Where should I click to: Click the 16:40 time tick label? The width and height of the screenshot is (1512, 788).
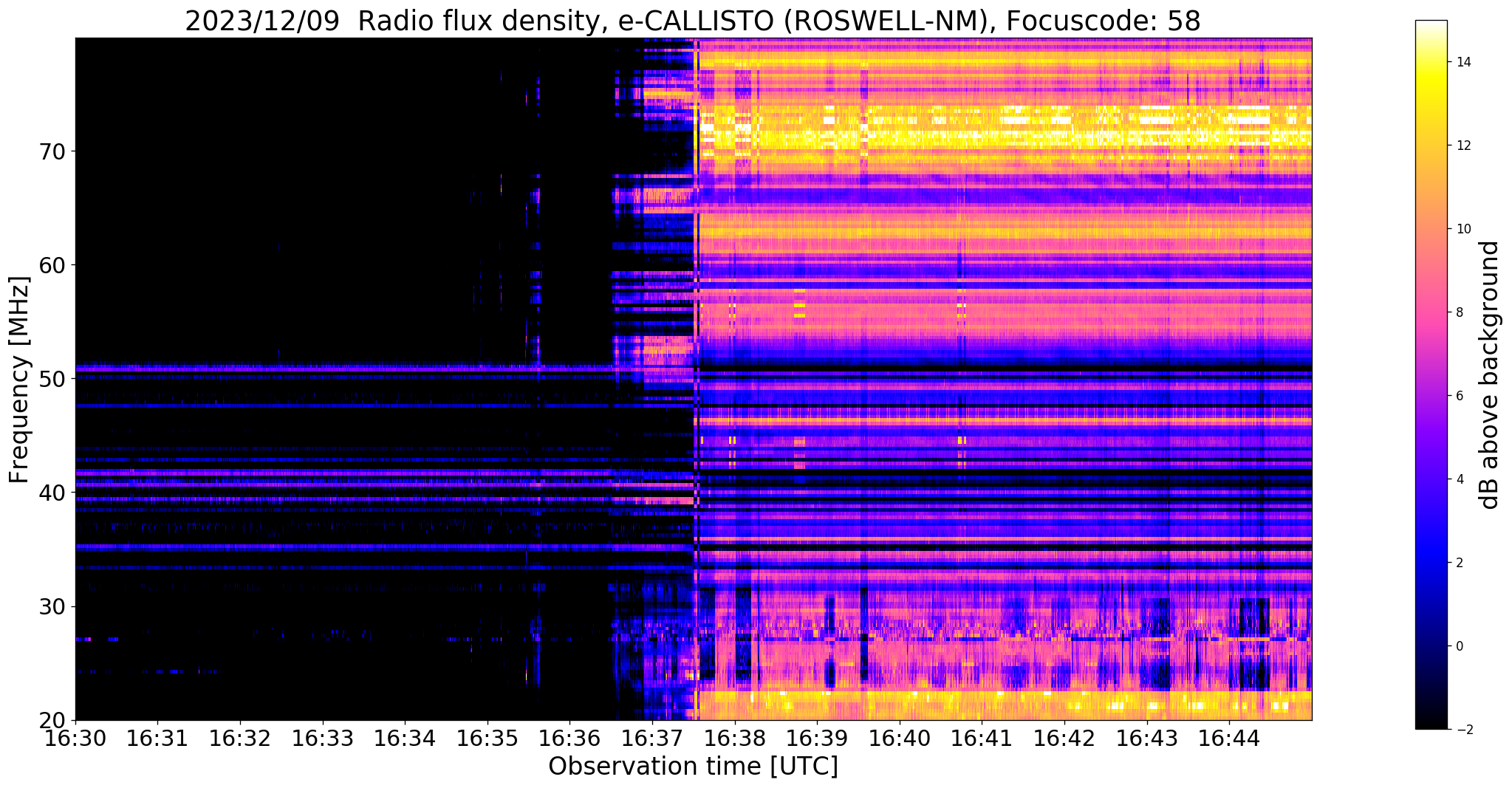(900, 737)
